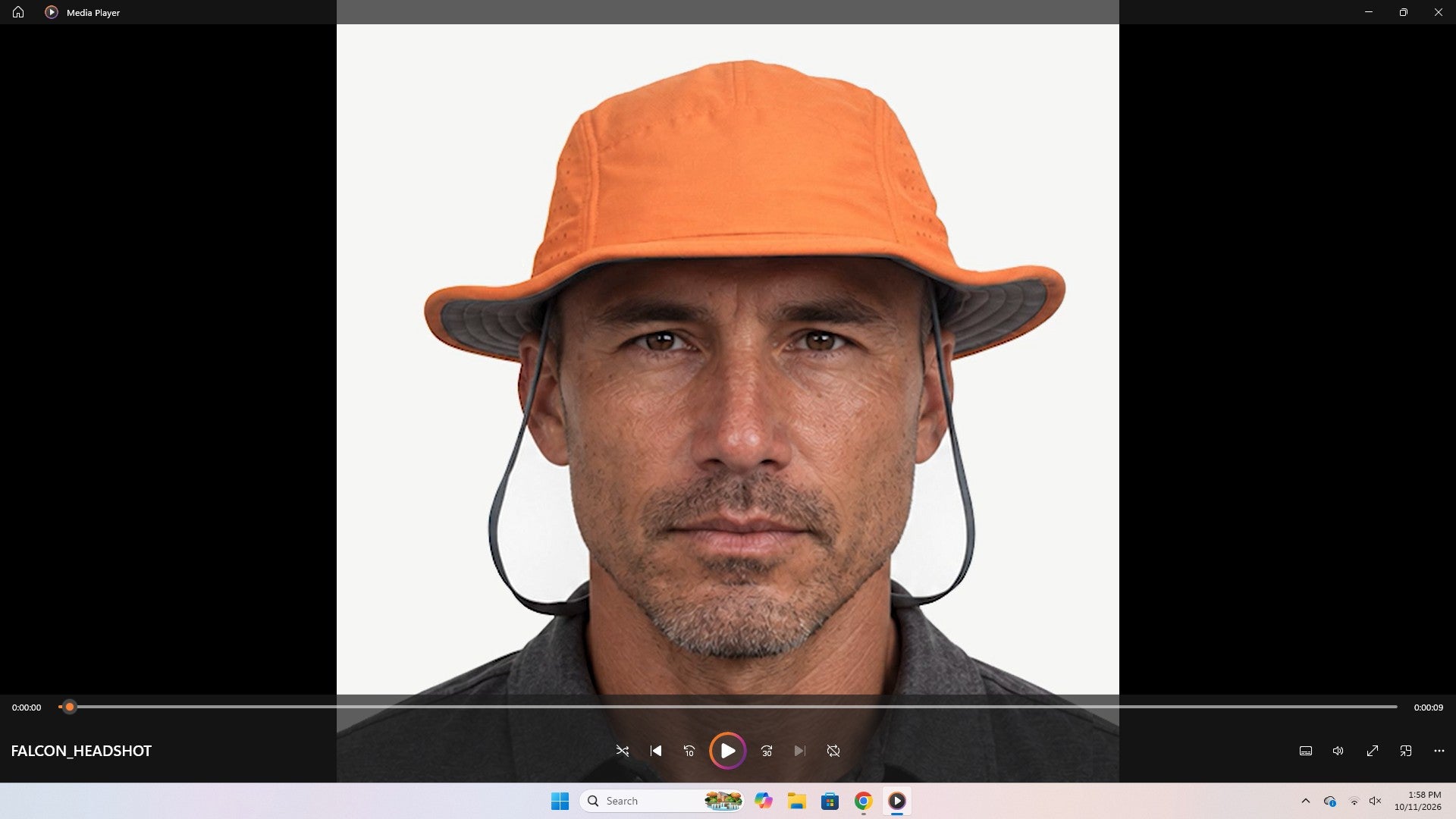The width and height of the screenshot is (1456, 819).
Task: Skip to previous track
Action: 656,751
